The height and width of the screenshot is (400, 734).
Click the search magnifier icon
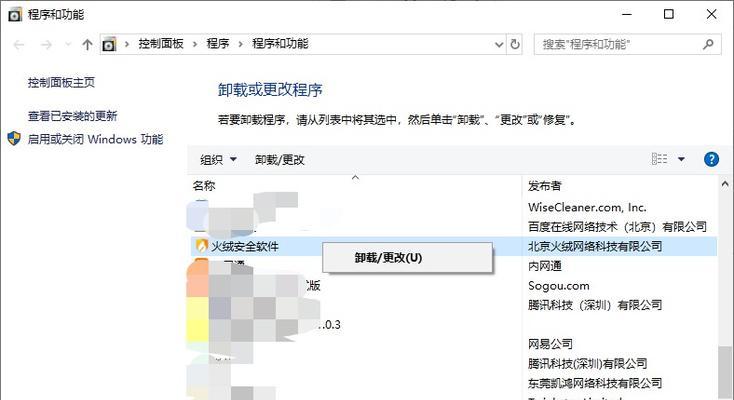tap(708, 44)
